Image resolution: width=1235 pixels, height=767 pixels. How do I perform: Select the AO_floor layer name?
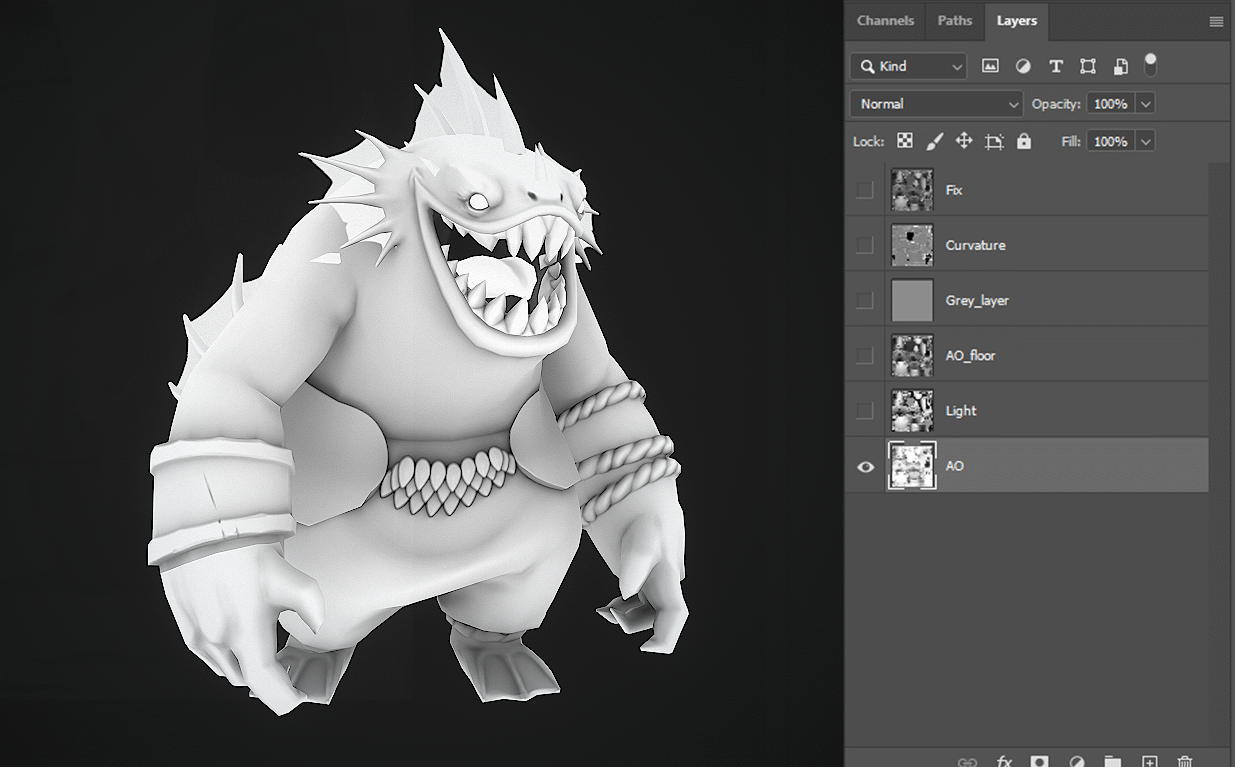(970, 355)
